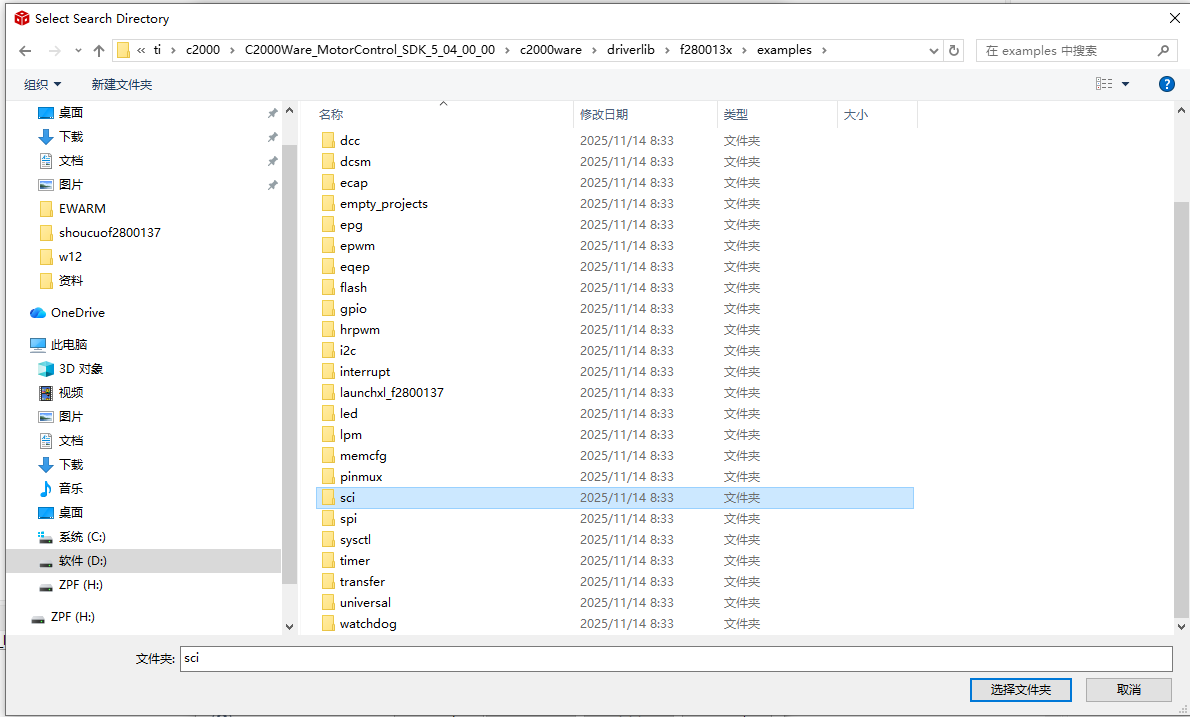This screenshot has width=1190, height=717.
Task: Select the transfer folder
Action: 362,582
